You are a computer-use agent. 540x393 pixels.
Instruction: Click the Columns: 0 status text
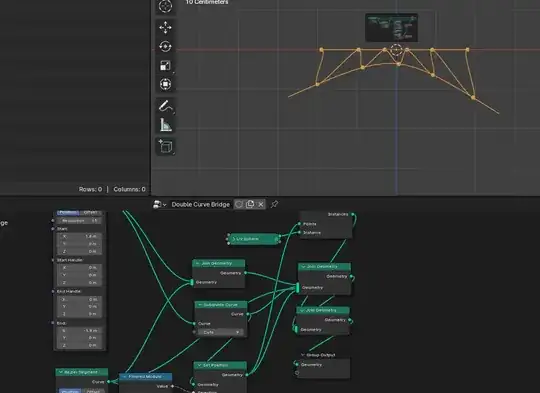[x=129, y=189]
